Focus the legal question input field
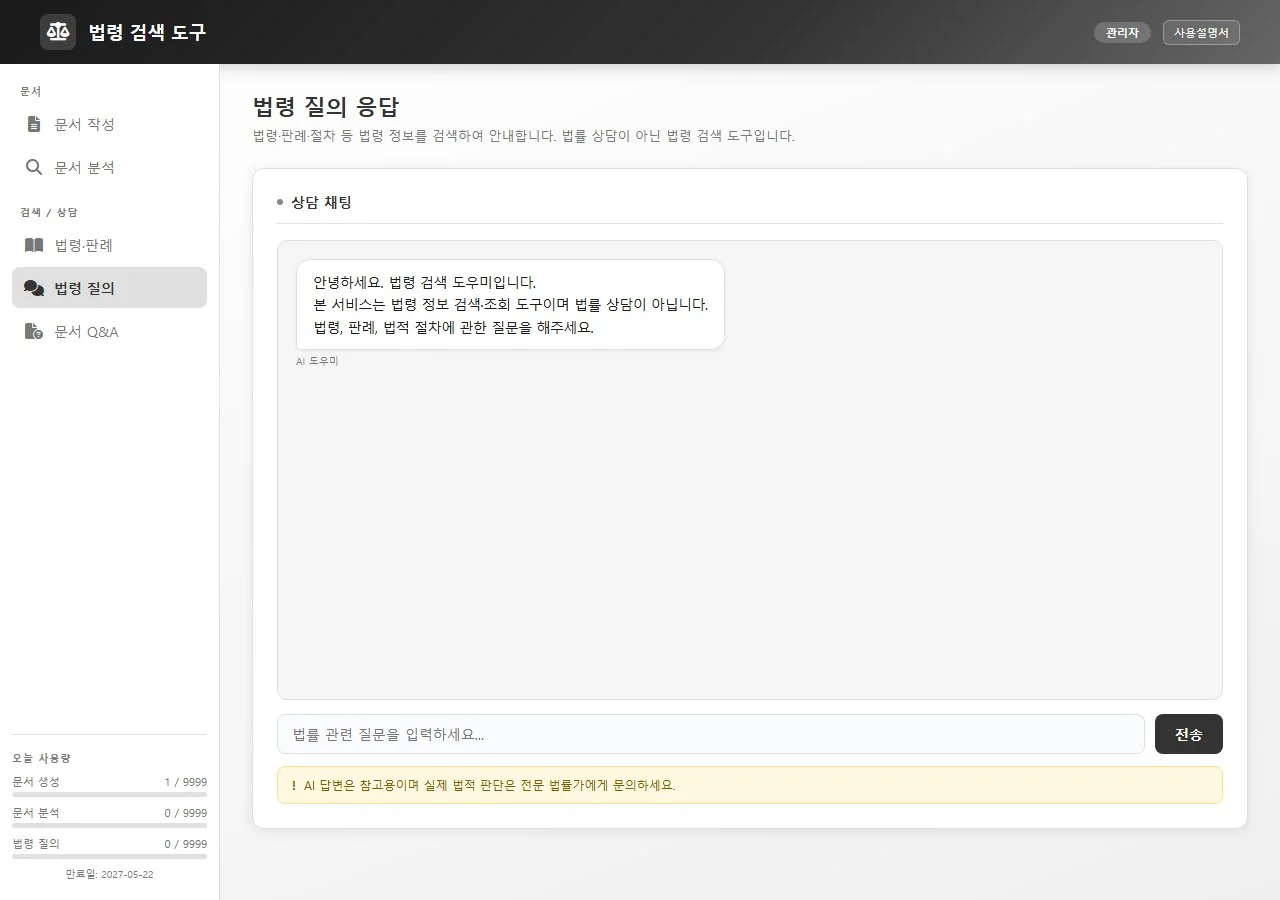This screenshot has width=1280, height=900. pyautogui.click(x=710, y=734)
